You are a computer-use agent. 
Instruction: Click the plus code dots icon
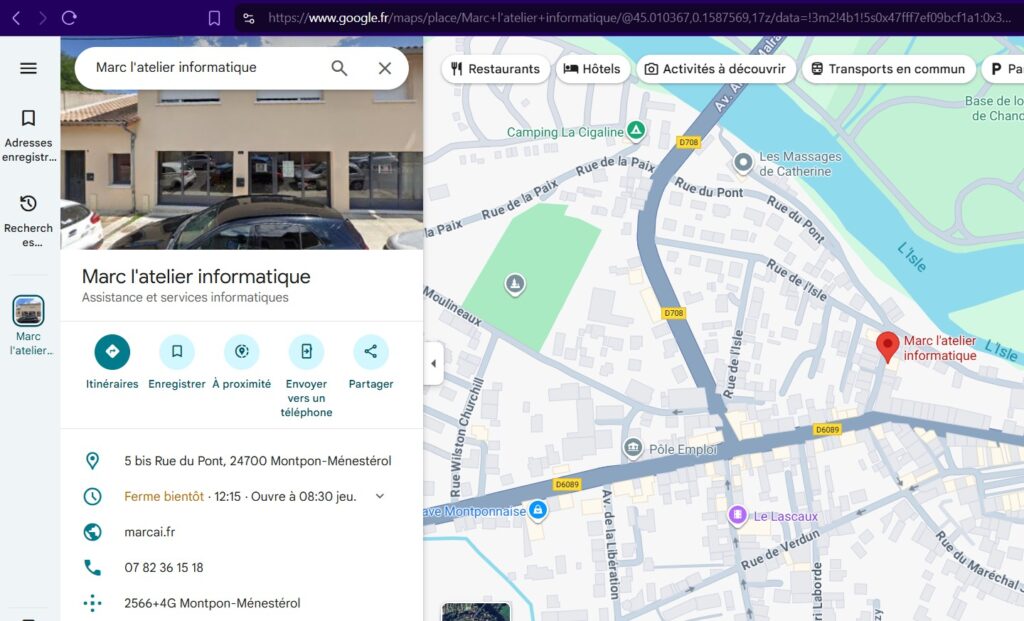click(x=93, y=603)
